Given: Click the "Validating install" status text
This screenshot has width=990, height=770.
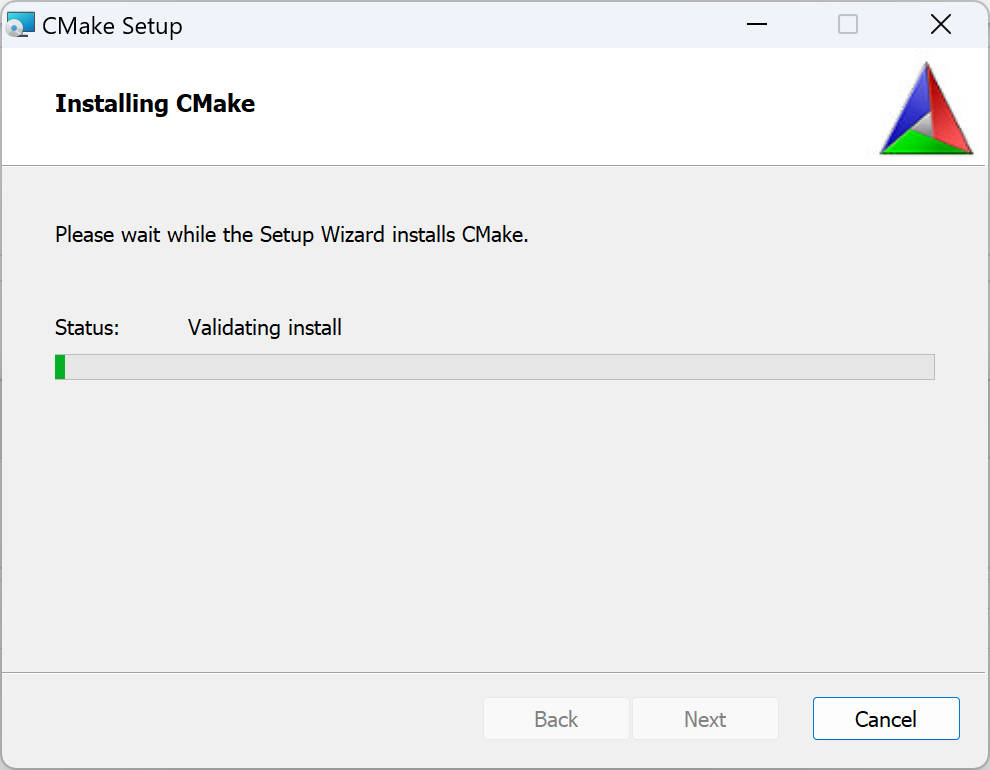Looking at the screenshot, I should 265,327.
